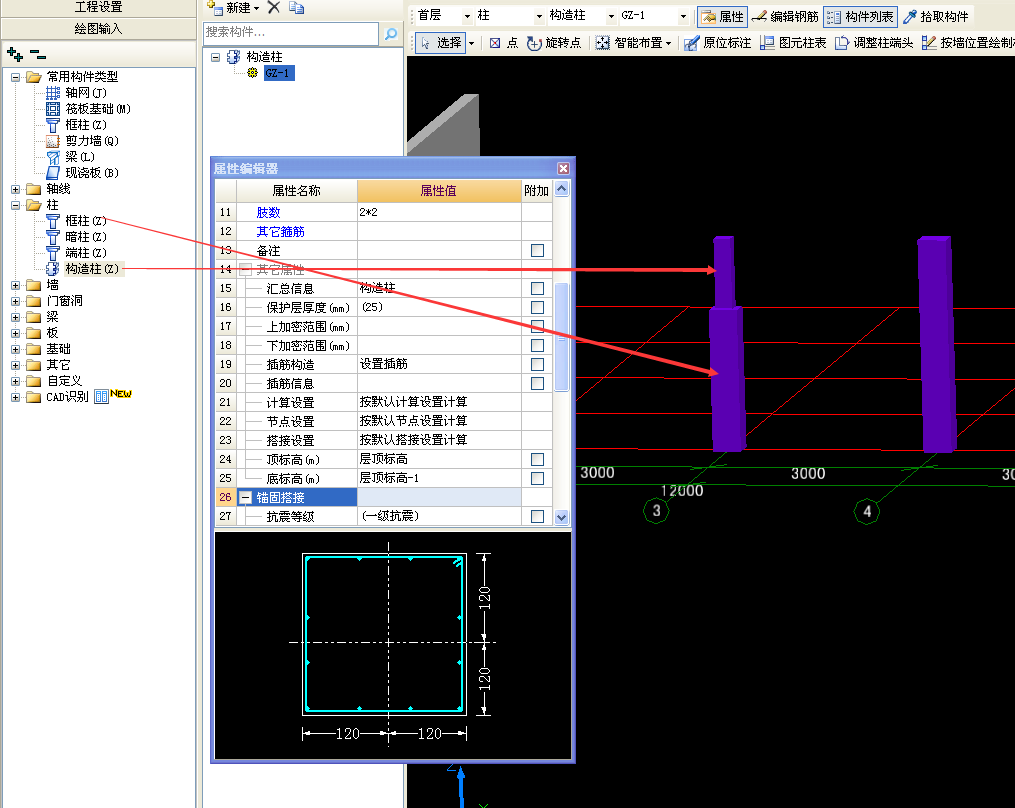Viewport: 1015px width, 808px height.
Task: Click the copy component icon
Action: [296, 8]
